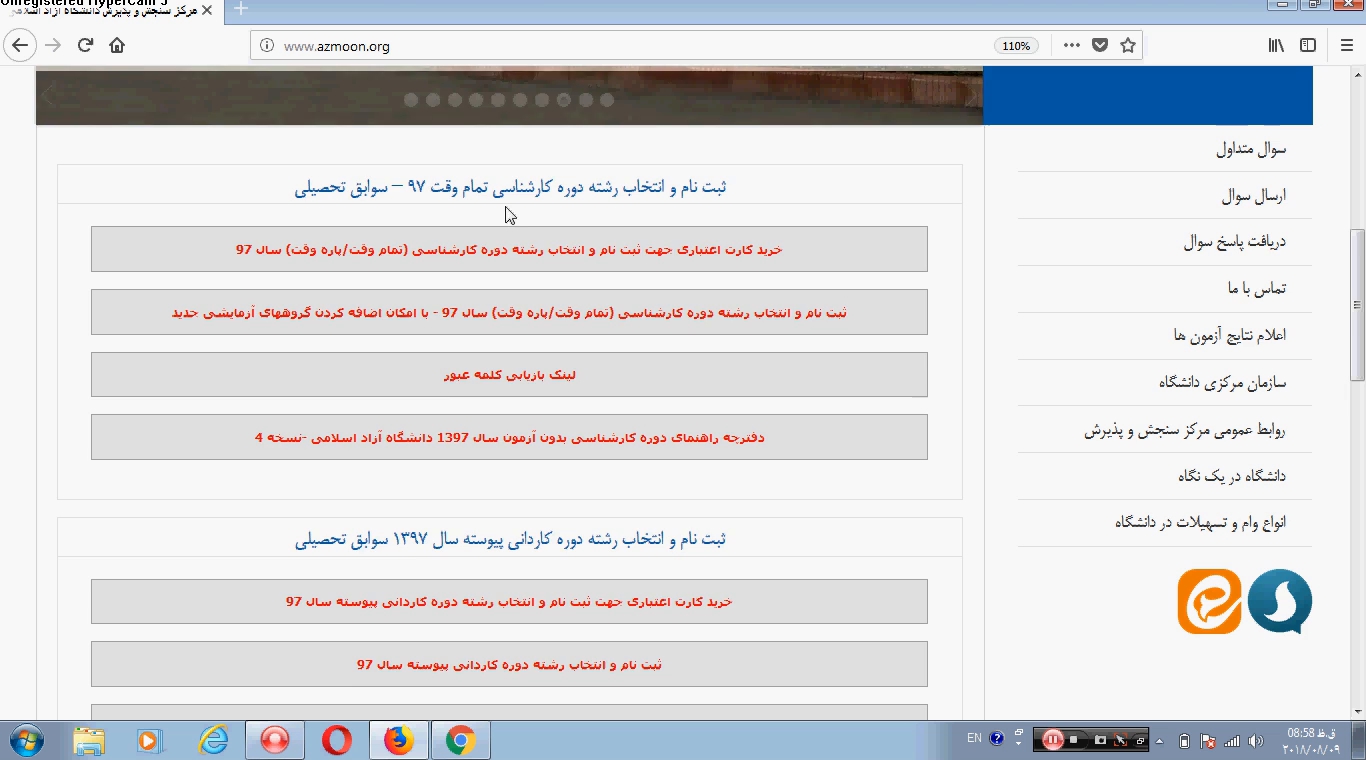Screen dimensions: 1366x760
Task: Open 'سوال متداول' sidebar menu item
Action: (x=1250, y=149)
